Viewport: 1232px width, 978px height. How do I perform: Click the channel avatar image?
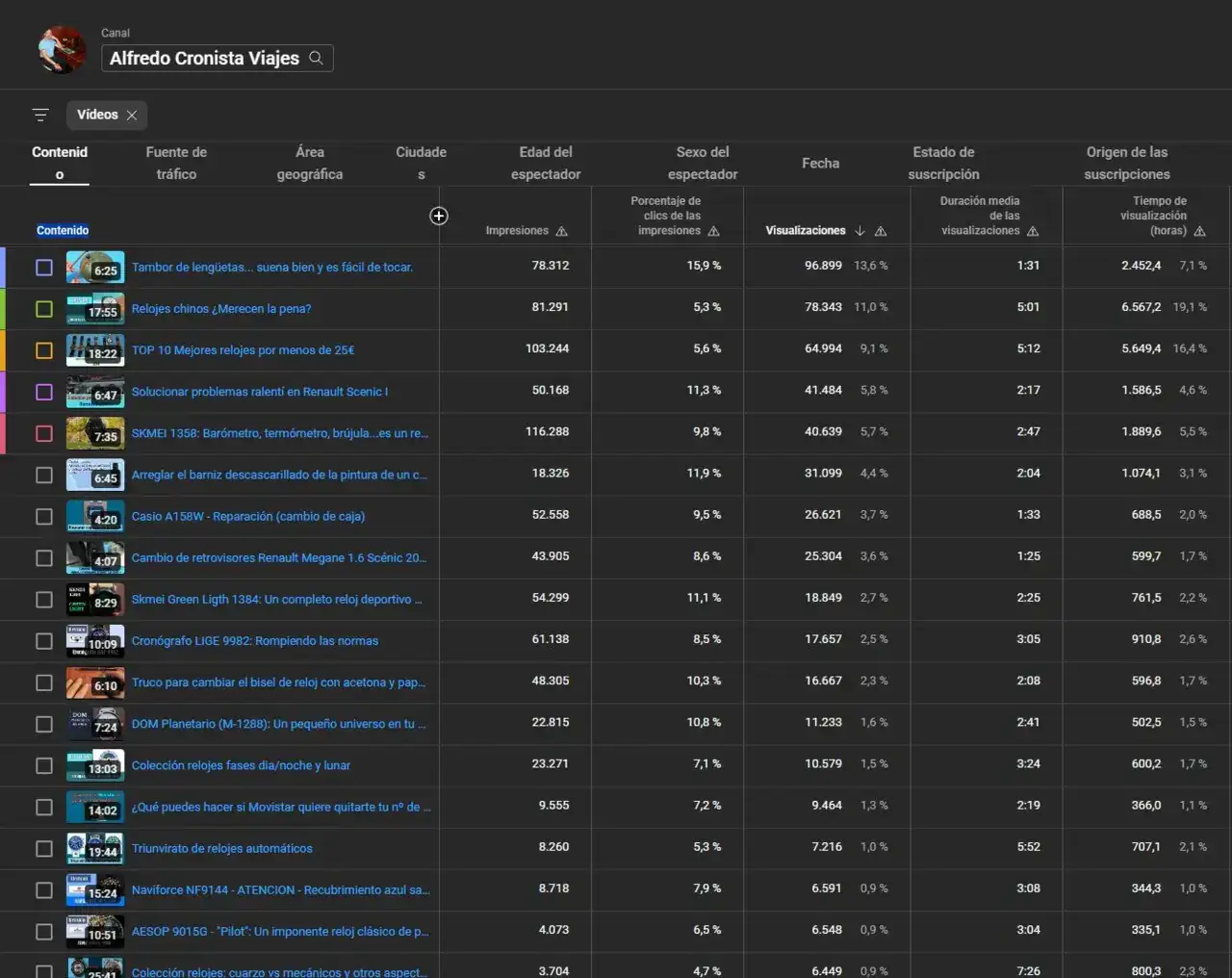pos(62,50)
